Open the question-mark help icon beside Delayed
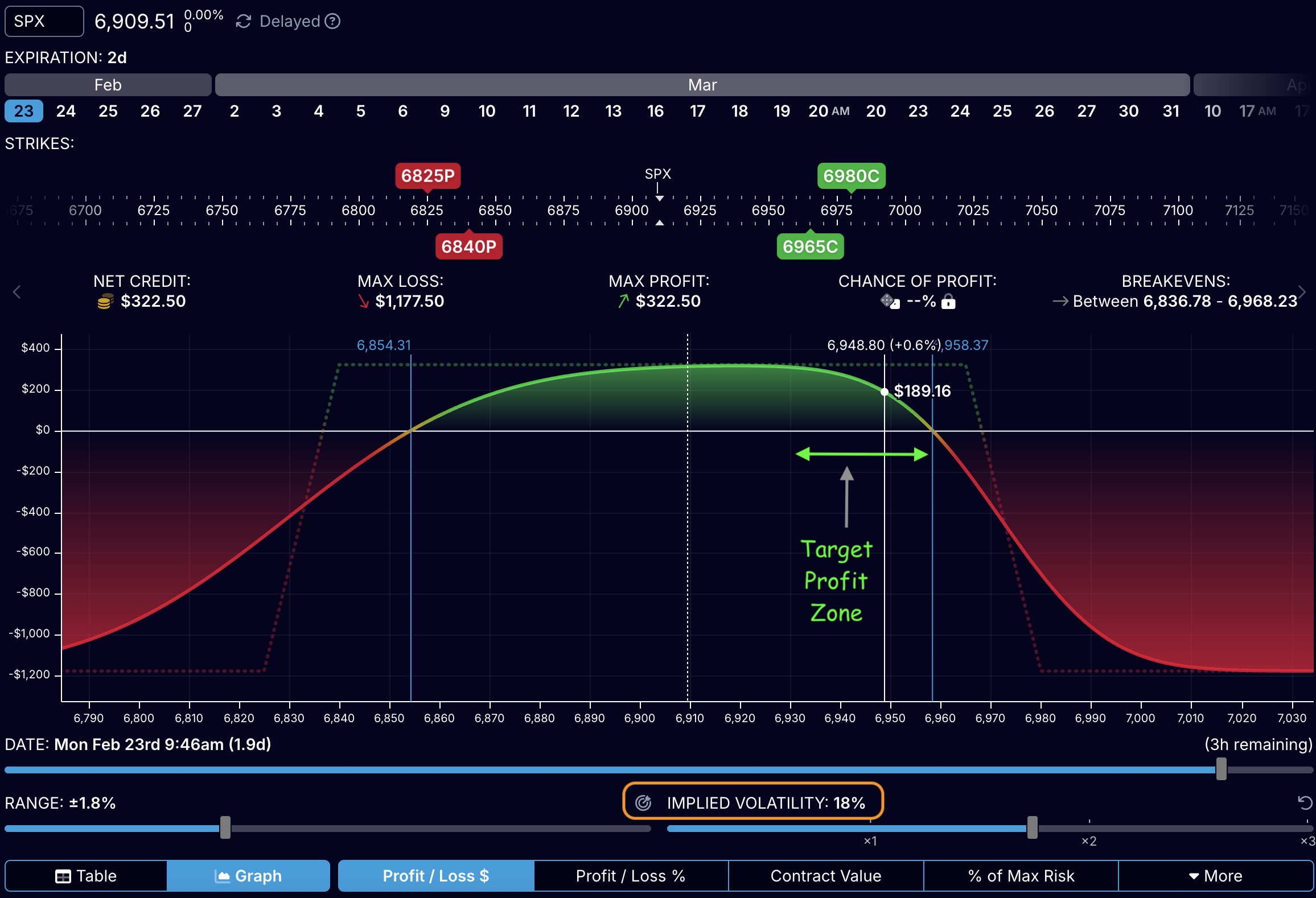 point(333,21)
